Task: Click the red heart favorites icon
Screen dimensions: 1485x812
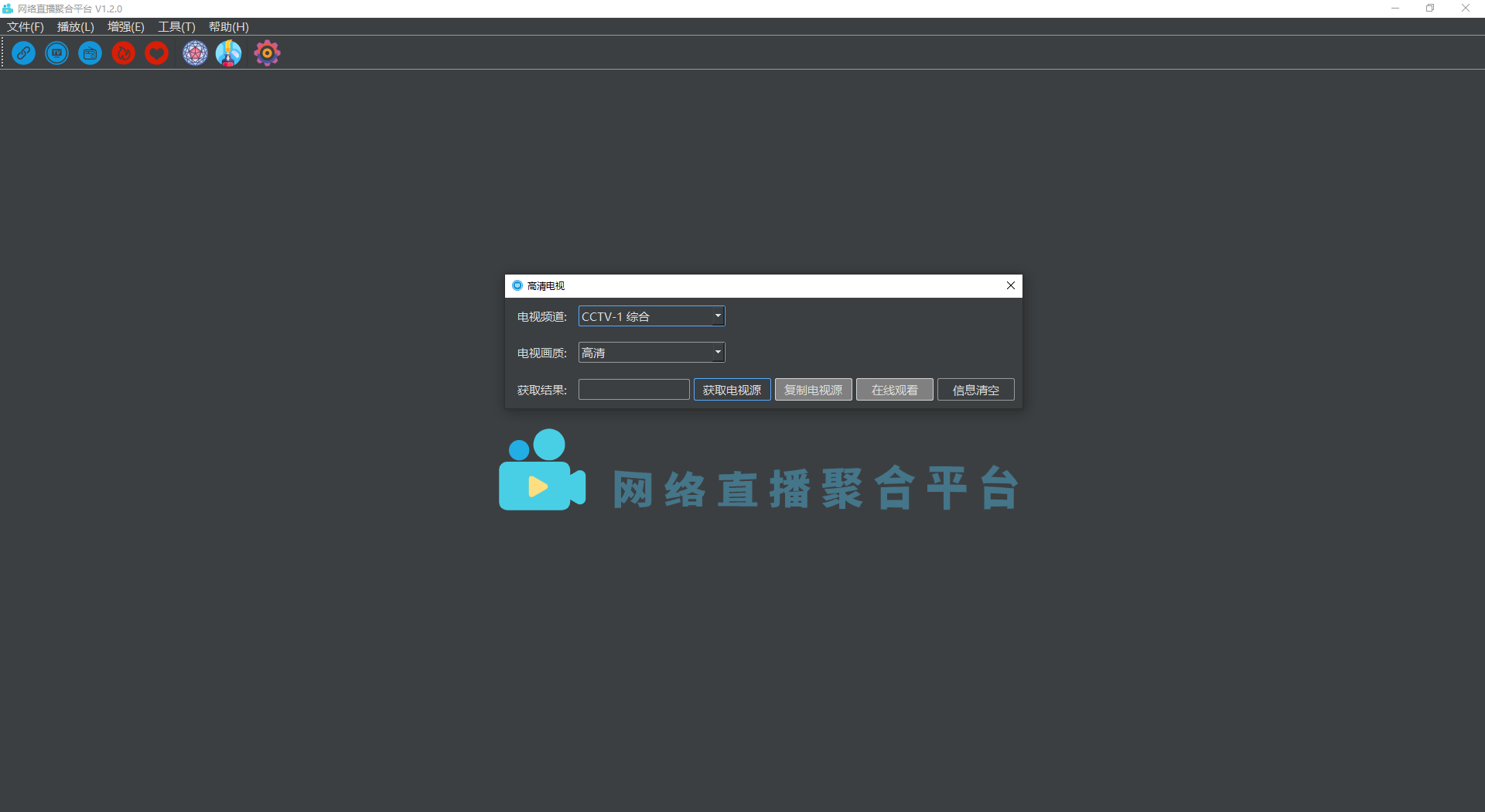Action: pos(157,53)
